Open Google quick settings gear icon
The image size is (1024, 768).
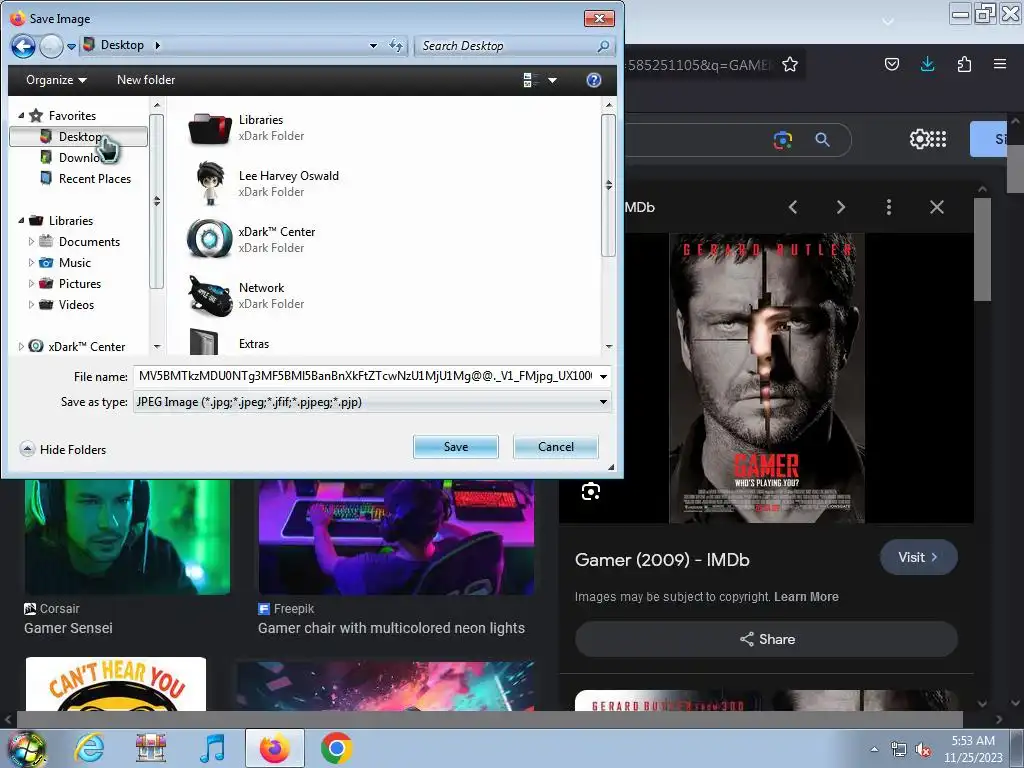tap(919, 139)
